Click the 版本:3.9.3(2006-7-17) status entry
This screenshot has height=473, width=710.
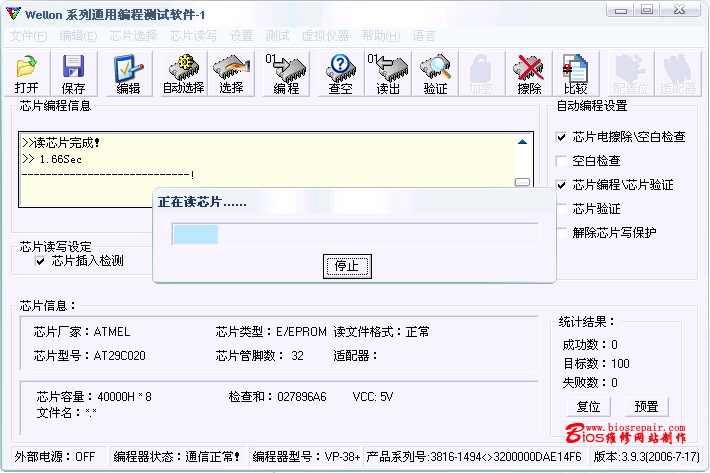coord(647,457)
